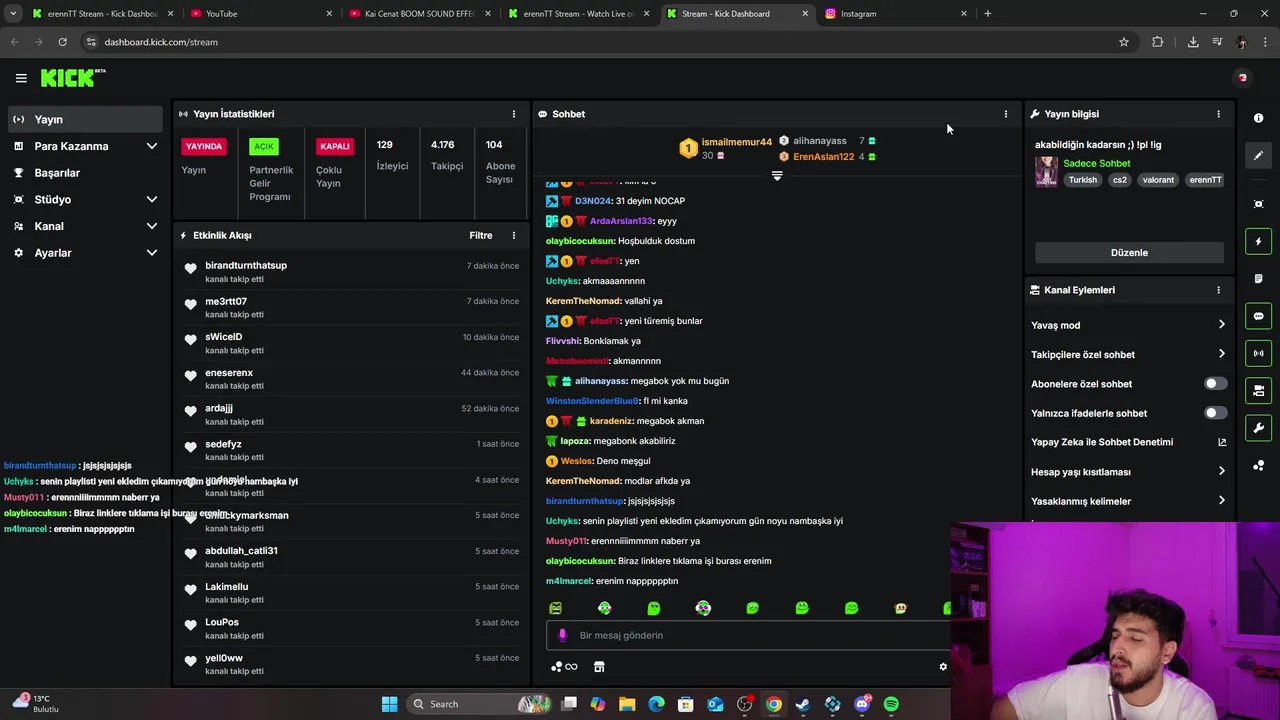Pick the first angry green emote
Image resolution: width=1280 pixels, height=720 pixels.
pyautogui.click(x=555, y=608)
